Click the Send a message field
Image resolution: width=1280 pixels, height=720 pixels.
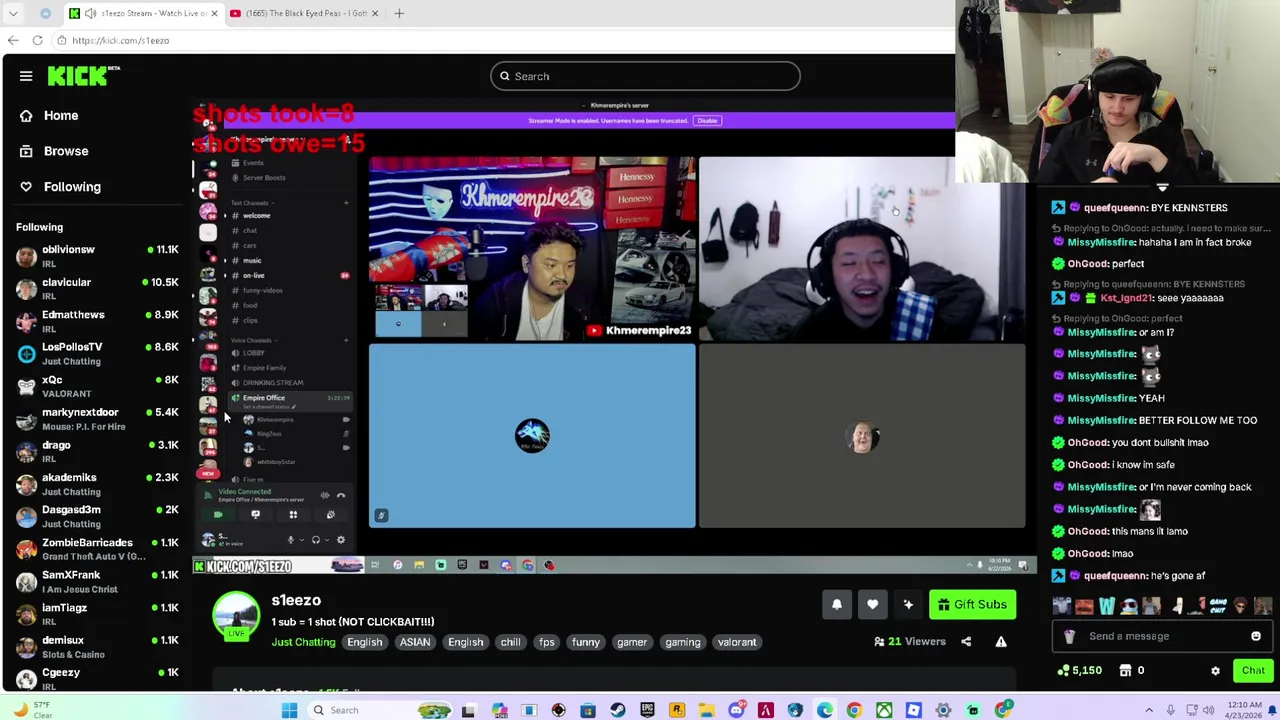click(1160, 636)
